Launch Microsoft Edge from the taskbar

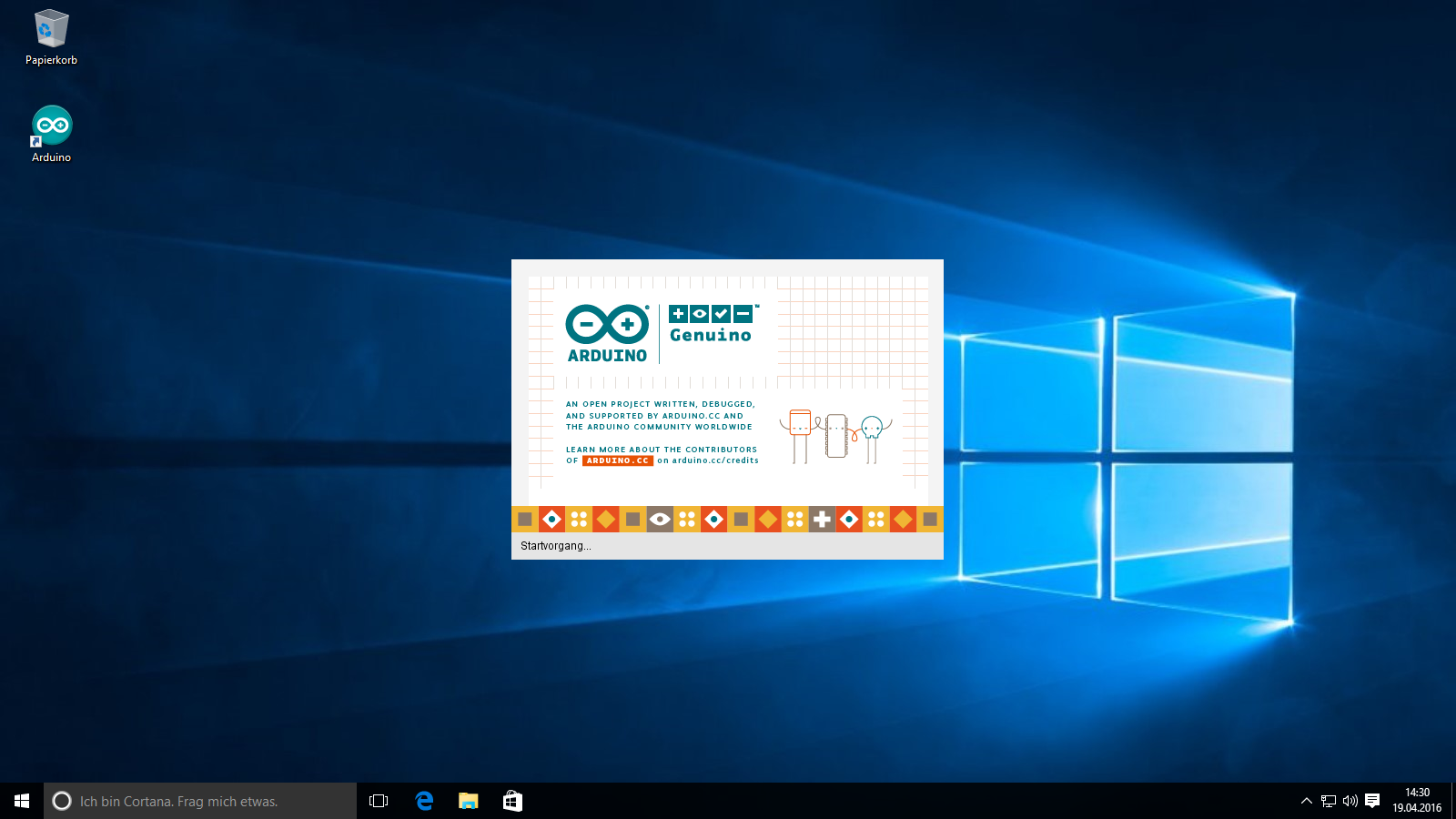424,801
